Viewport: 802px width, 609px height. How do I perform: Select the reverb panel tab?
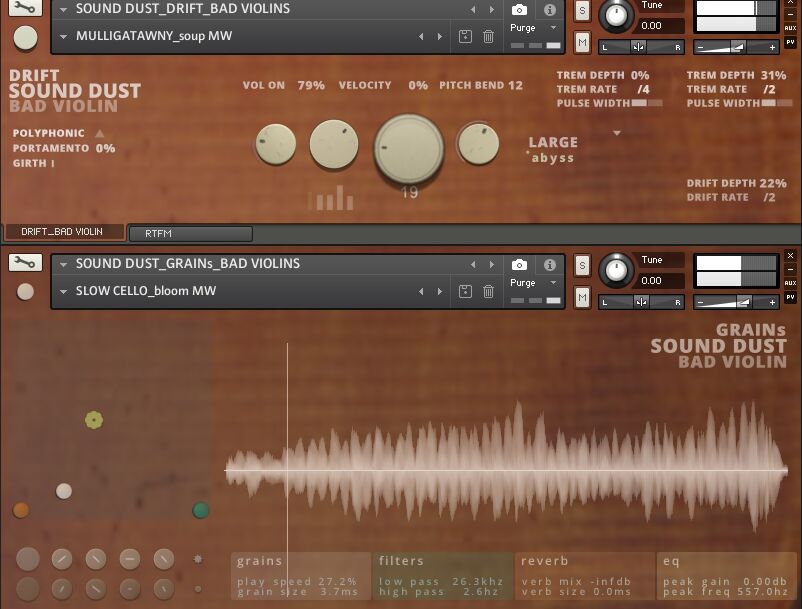pyautogui.click(x=585, y=576)
